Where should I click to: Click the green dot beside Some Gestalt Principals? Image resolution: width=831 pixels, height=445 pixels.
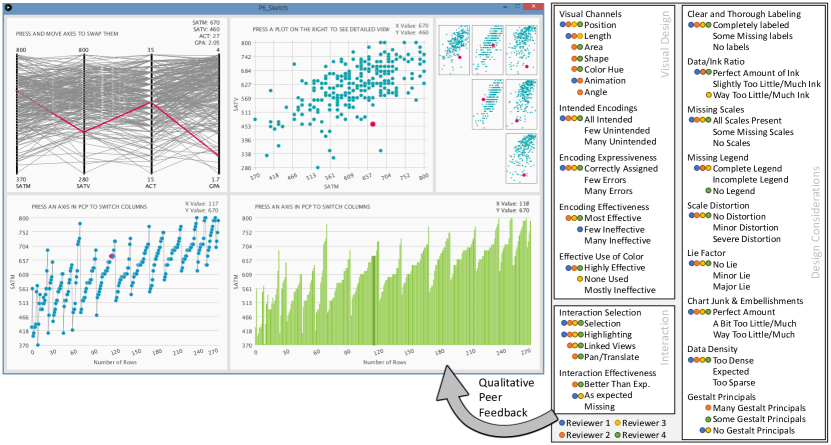(708, 419)
